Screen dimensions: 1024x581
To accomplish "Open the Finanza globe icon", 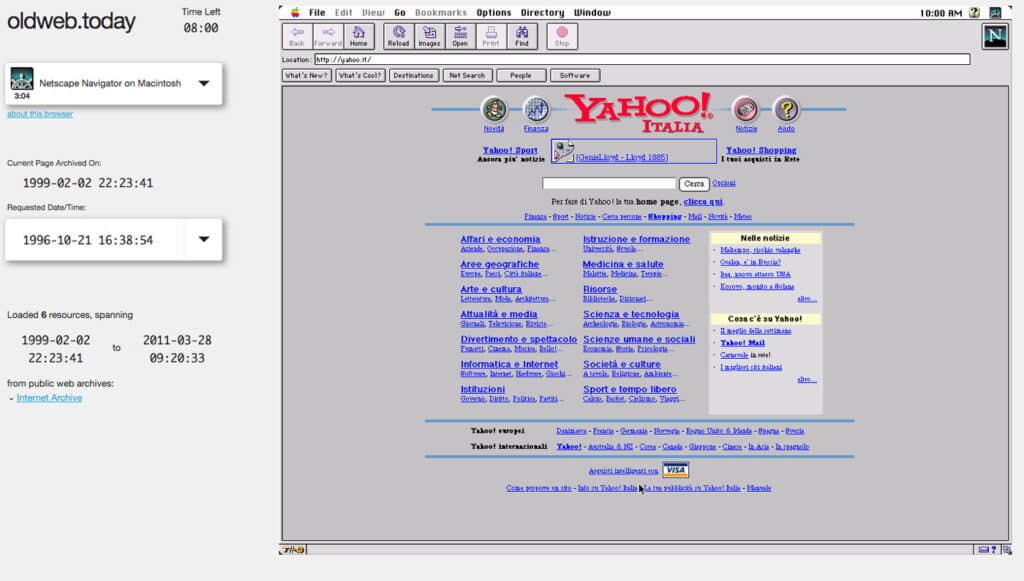I will click(536, 107).
